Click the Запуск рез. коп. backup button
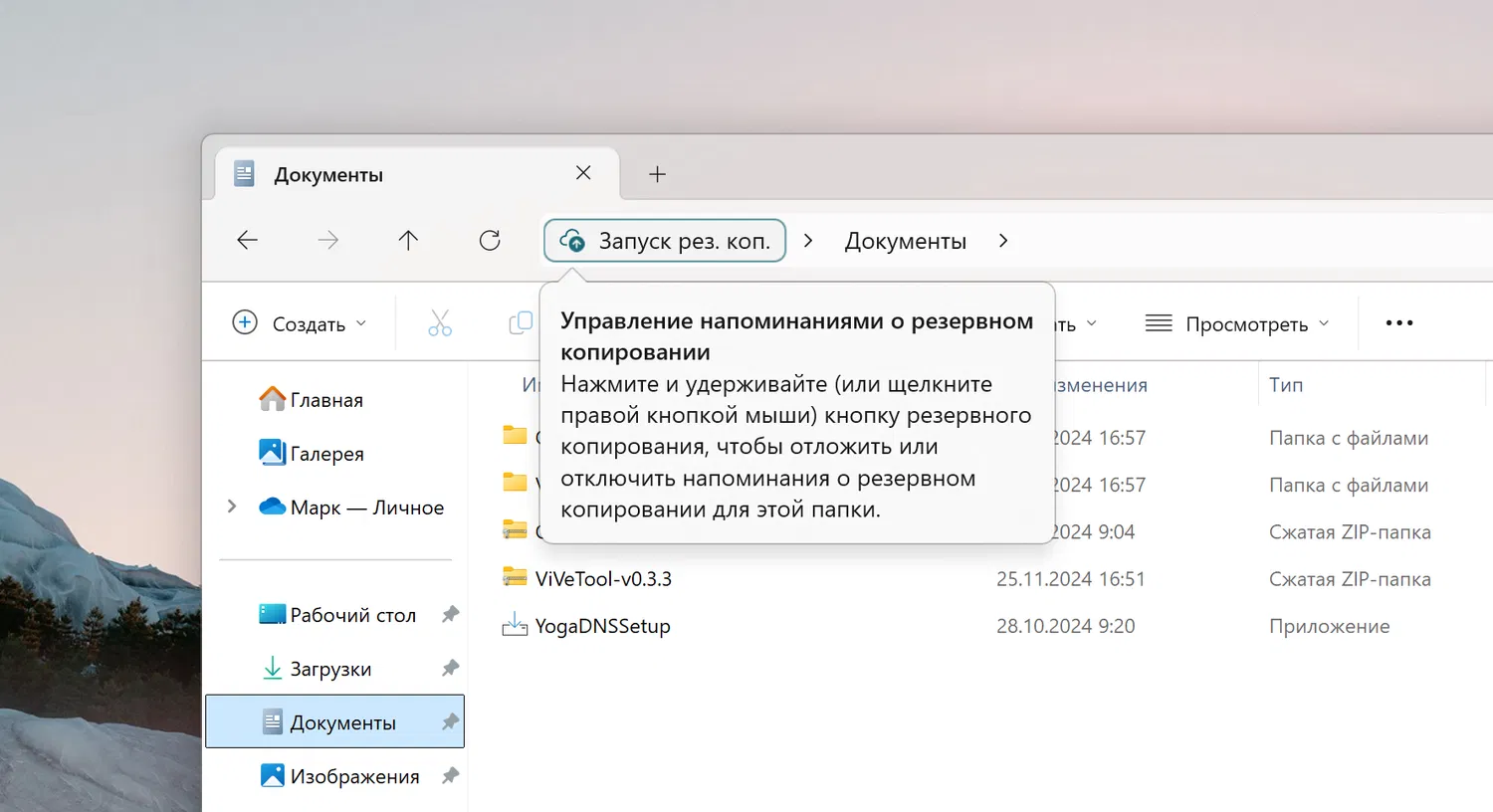Viewport: 1493px width, 812px height. (x=665, y=241)
